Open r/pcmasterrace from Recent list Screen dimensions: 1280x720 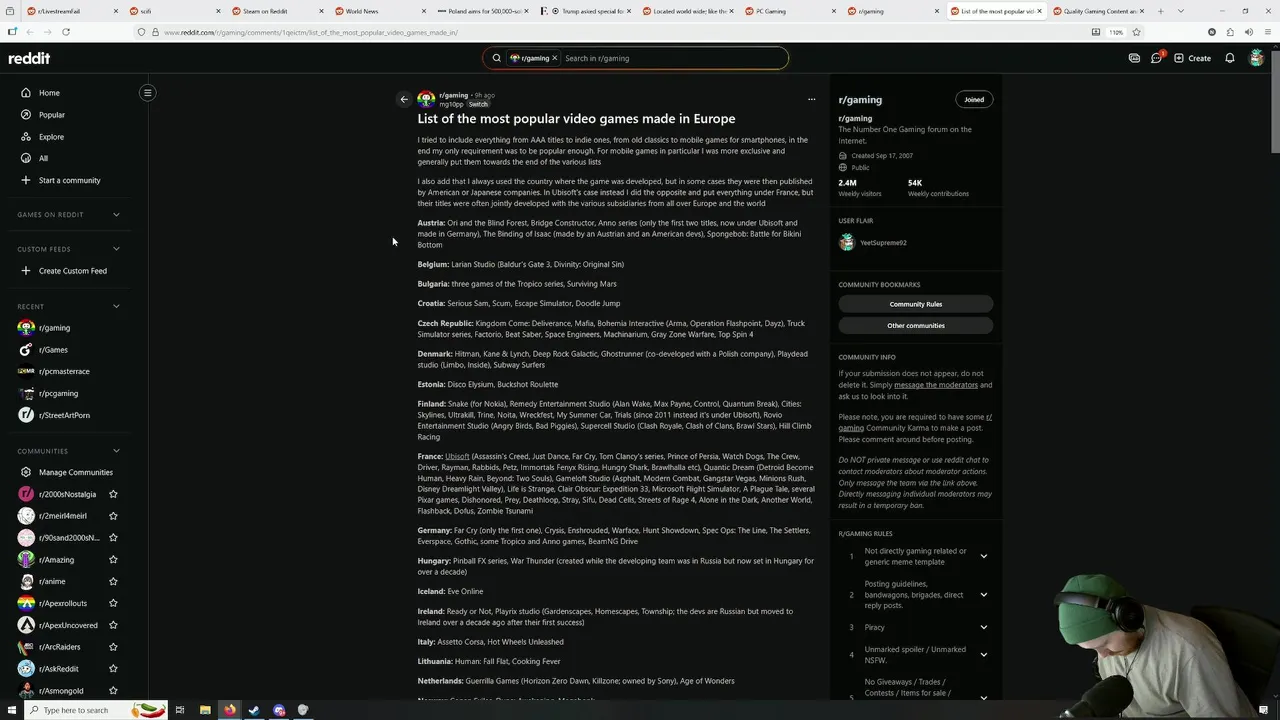[64, 371]
